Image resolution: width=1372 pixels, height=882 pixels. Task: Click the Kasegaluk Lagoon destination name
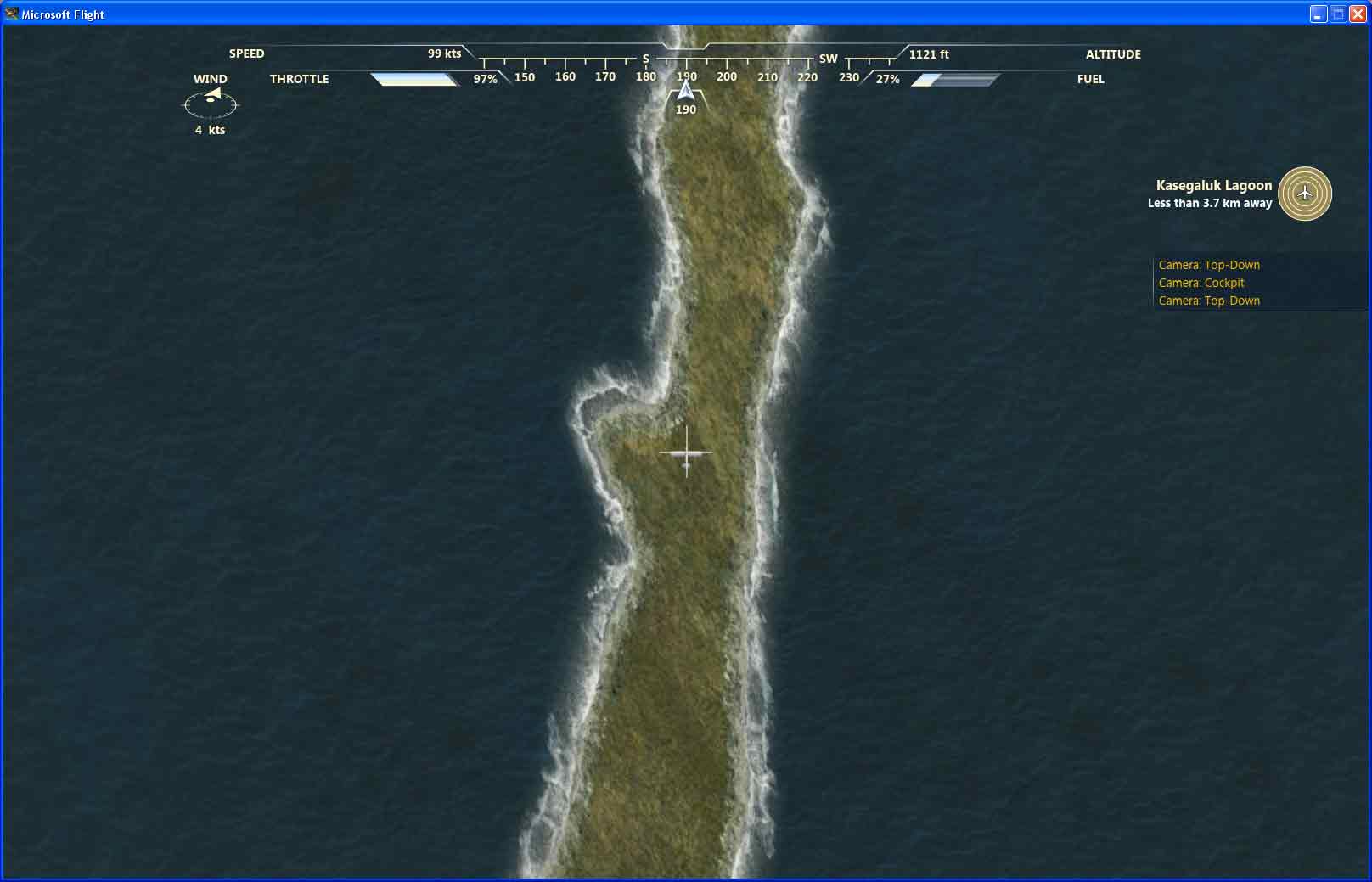point(1214,185)
